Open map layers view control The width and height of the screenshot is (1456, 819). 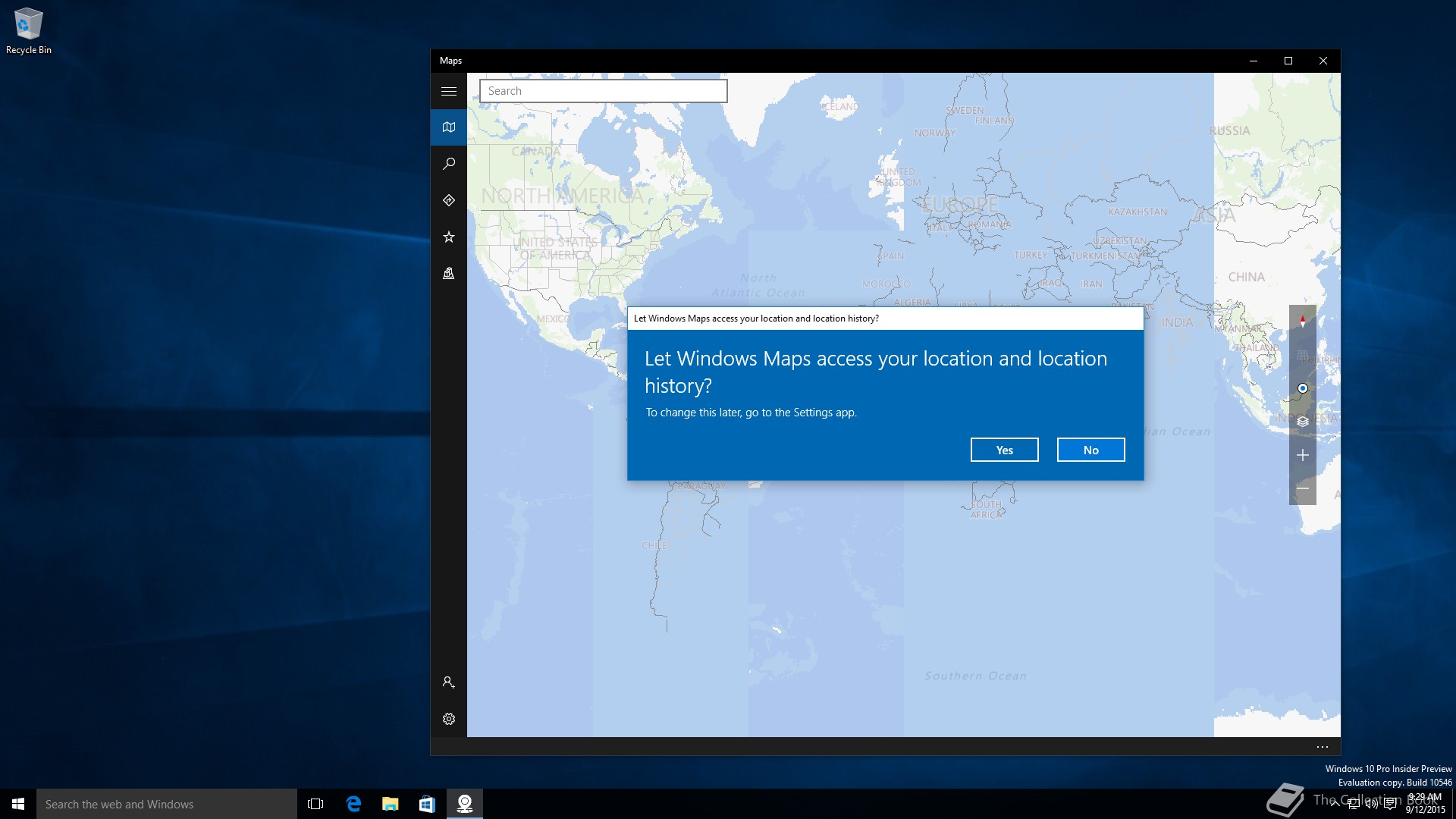click(1303, 422)
